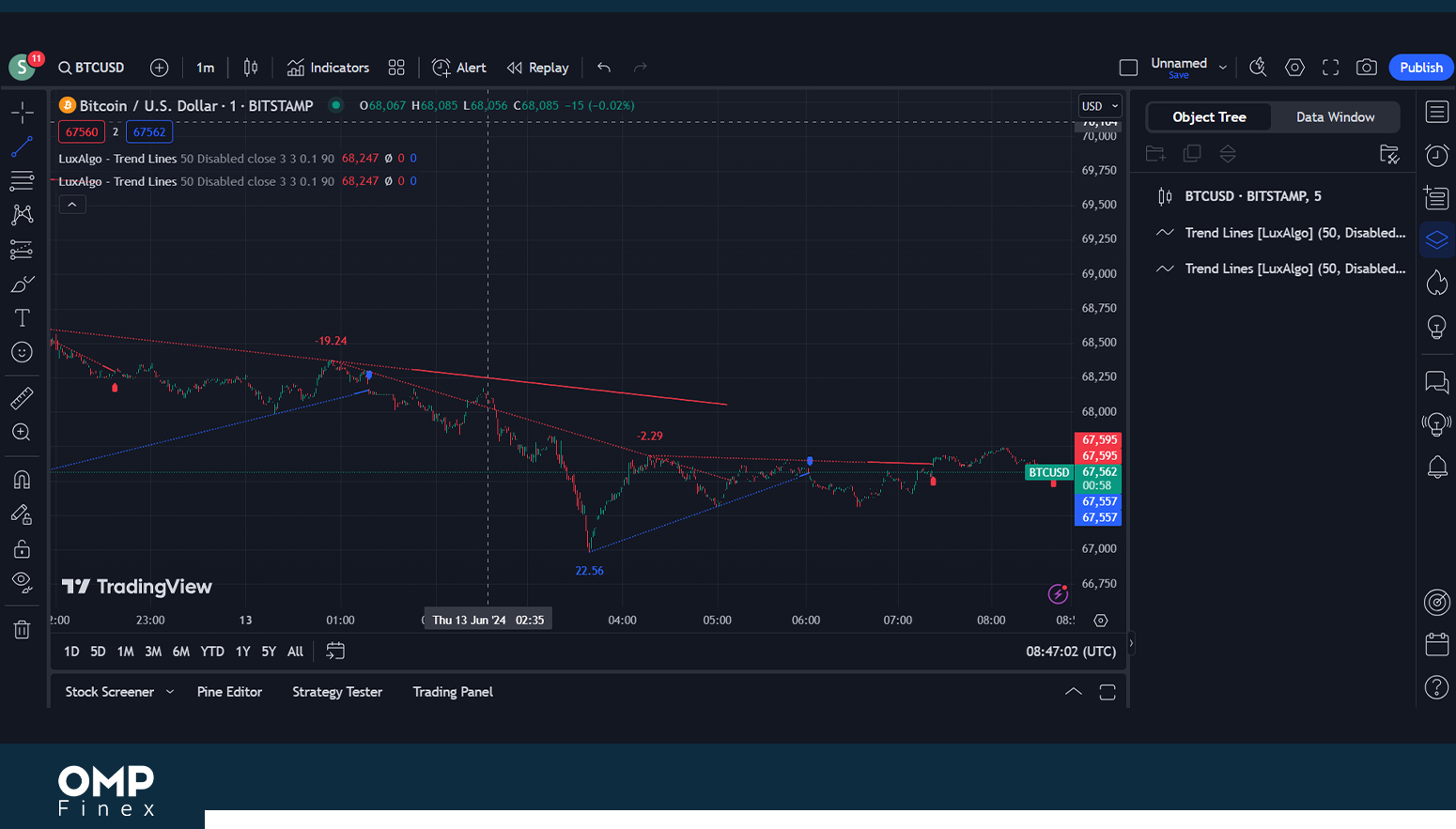Open the pattern drawing tools
1456x829 pixels.
point(23,215)
